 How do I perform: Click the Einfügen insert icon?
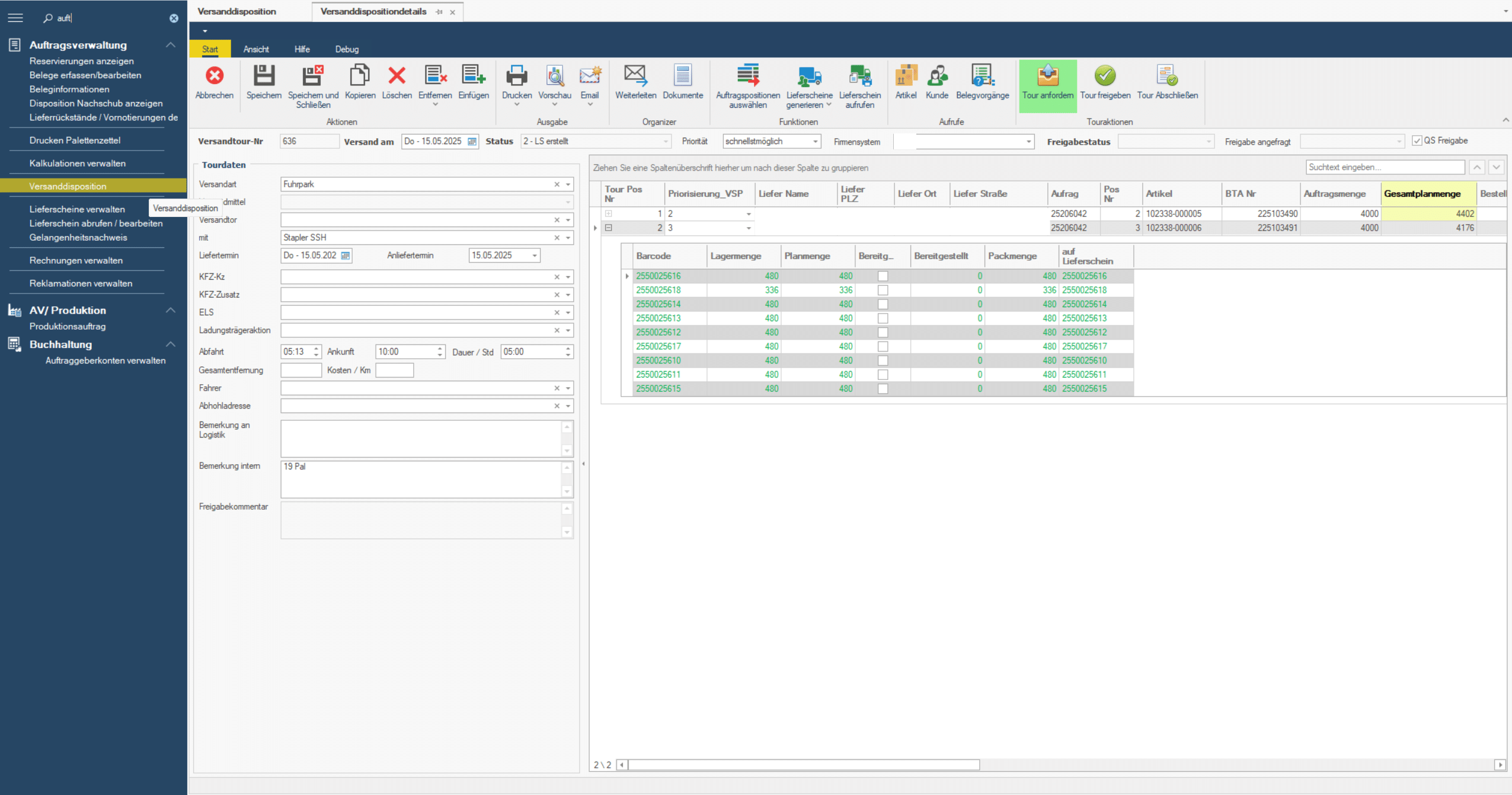tap(474, 76)
